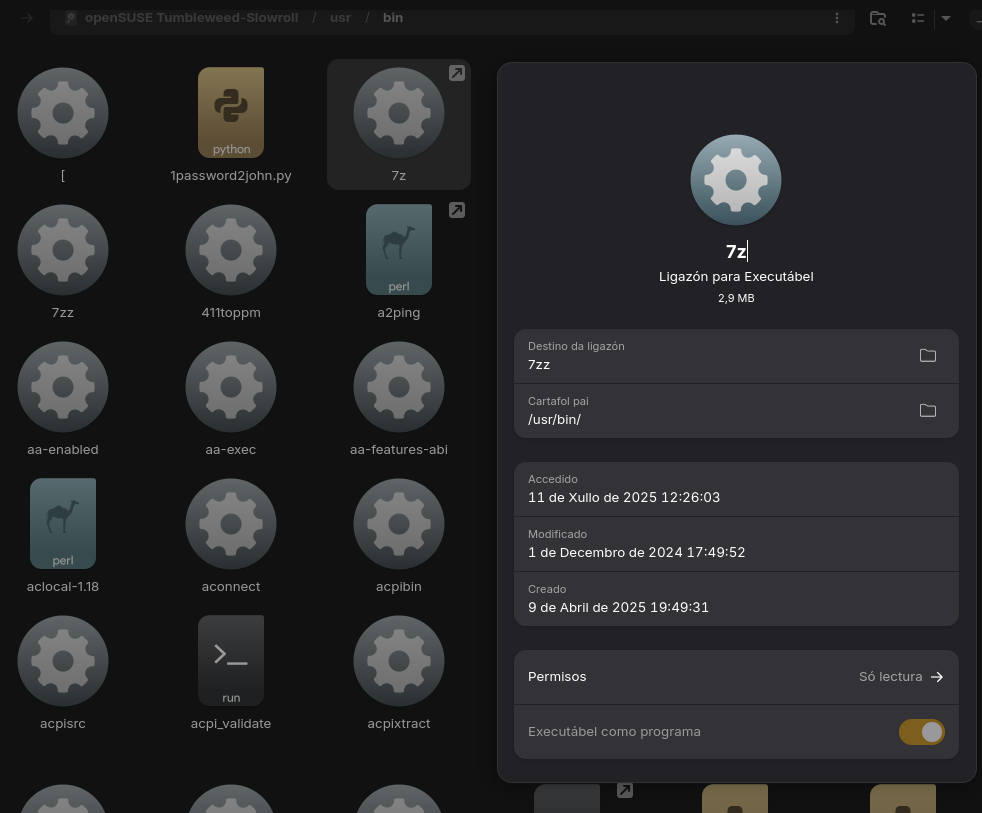Screen dimensions: 982x813
Task: Open link target folder icon for 7zz
Action: point(928,356)
